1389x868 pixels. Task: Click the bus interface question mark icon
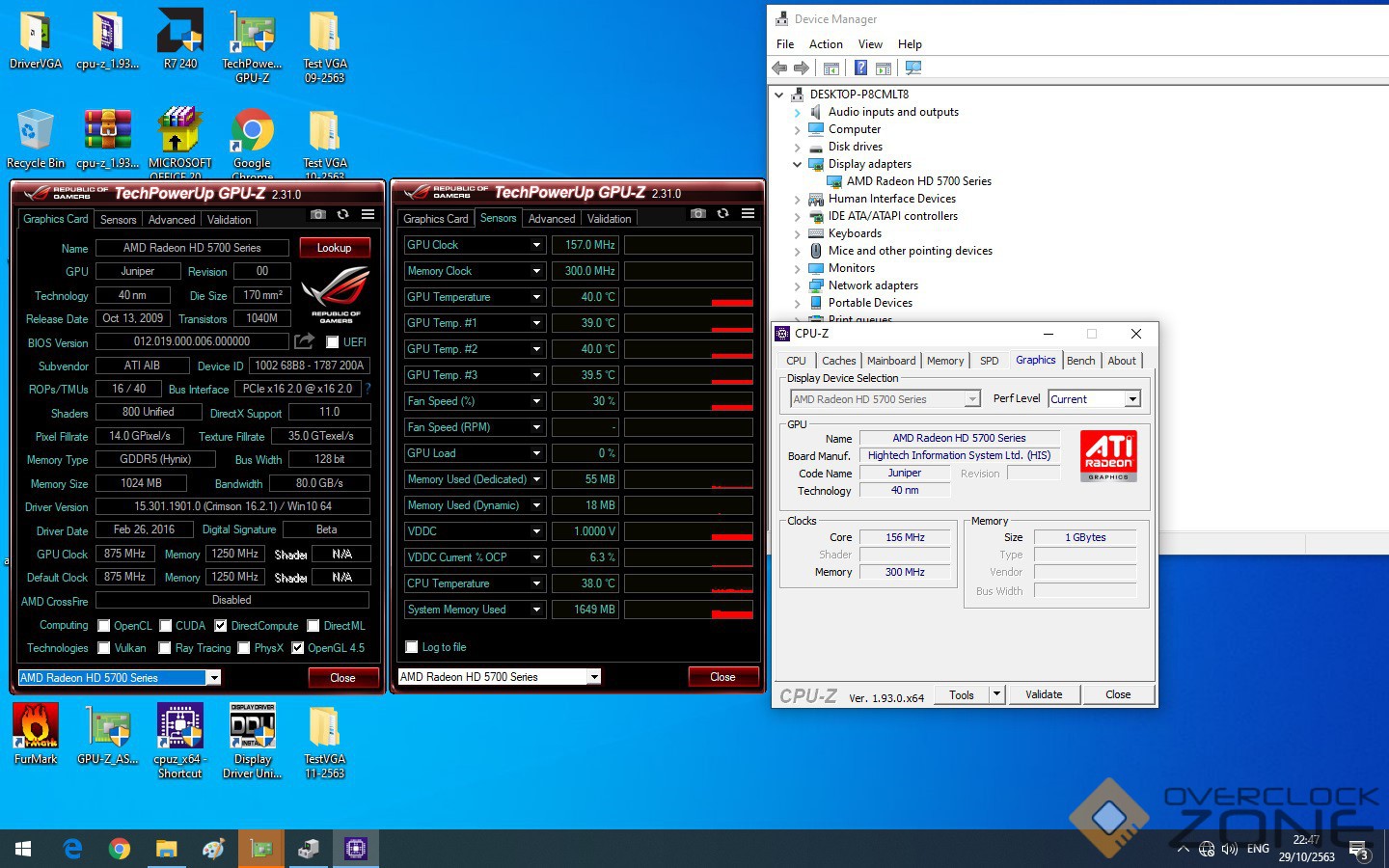click(x=368, y=389)
